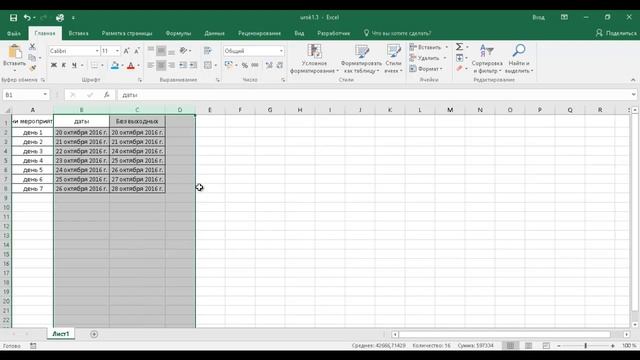Screen dimensions: 640x360
Task: Click the text orientation icon
Action: [x=183, y=51]
